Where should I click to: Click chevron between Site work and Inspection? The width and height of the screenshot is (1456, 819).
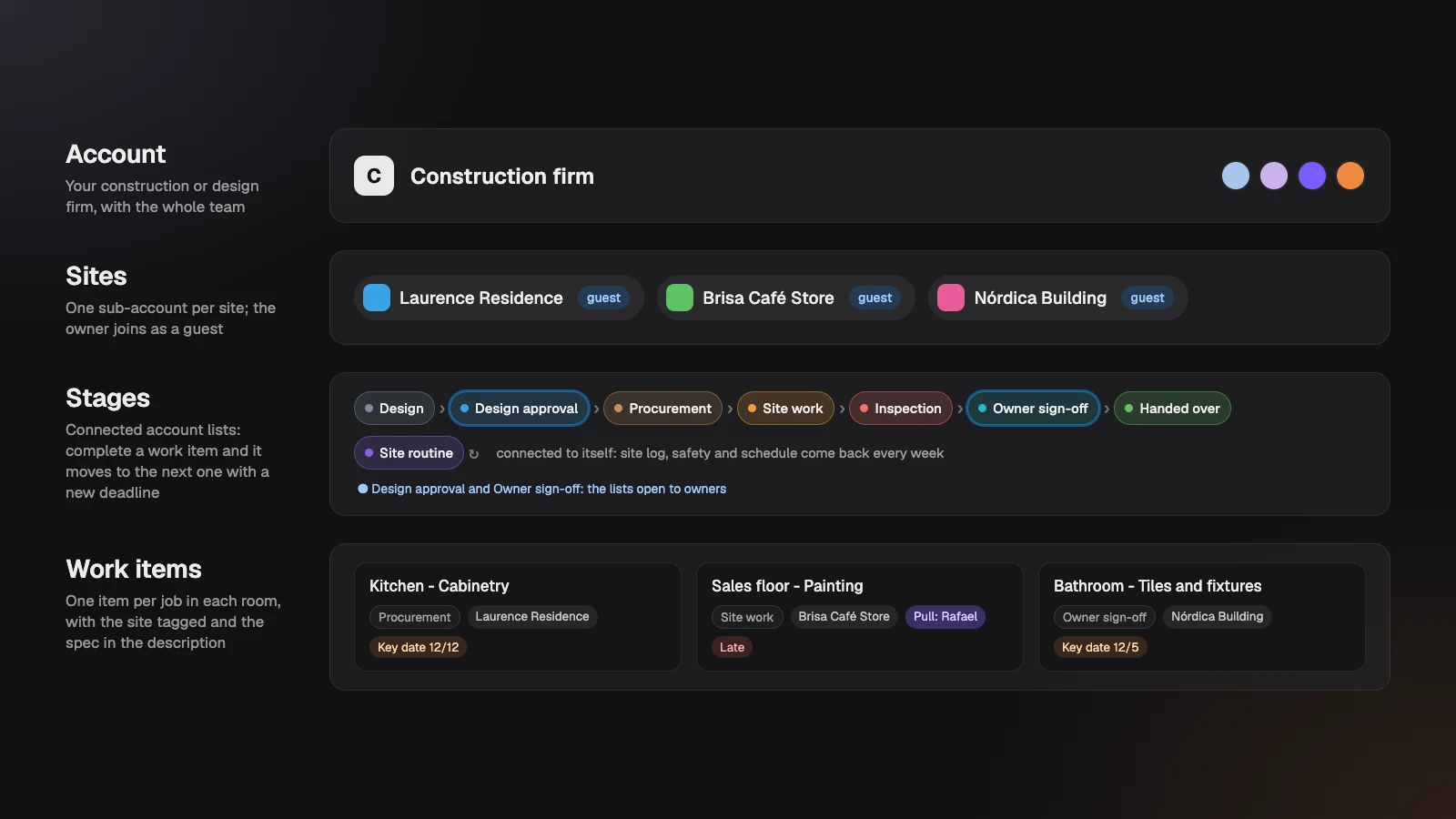842,409
